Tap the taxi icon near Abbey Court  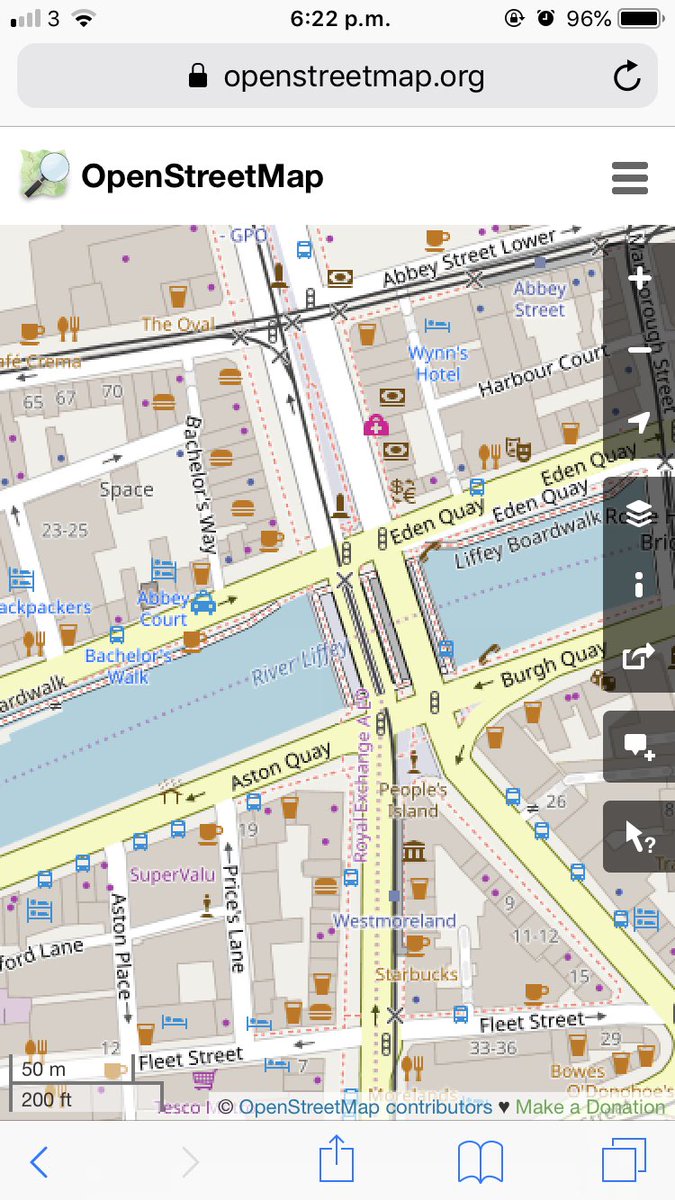(203, 602)
